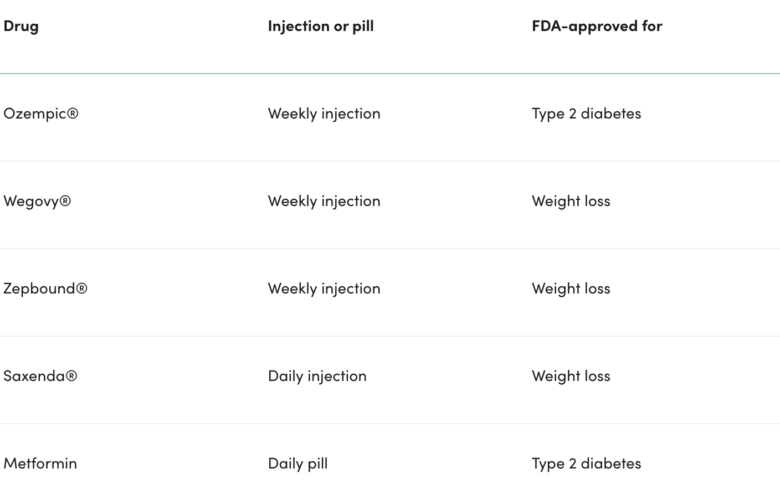The height and width of the screenshot is (484, 780).
Task: Click 'Type 2 diabetes' in the Metformin row
Action: tap(586, 464)
